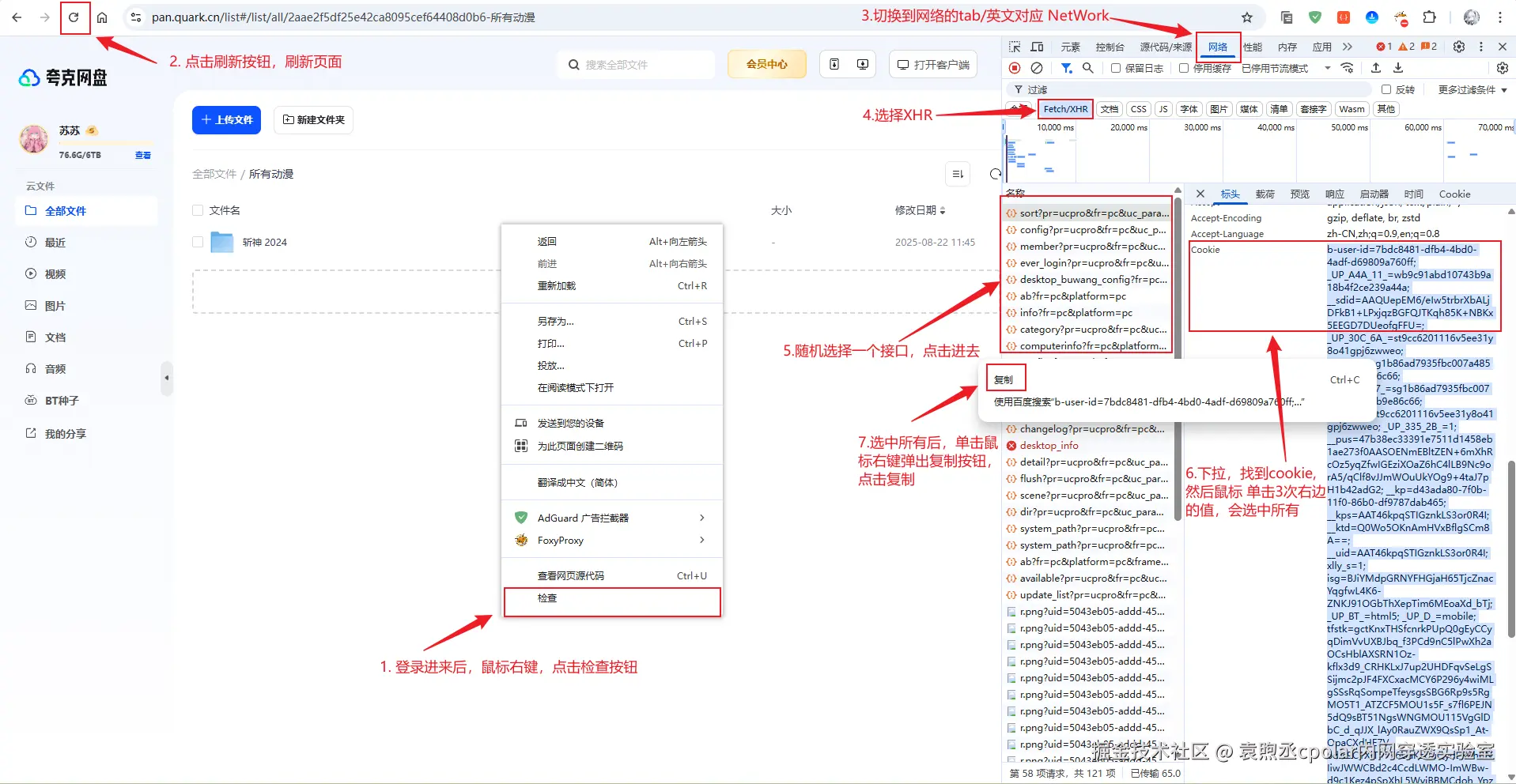Switch to the 网络 DevTools tab
1516x784 pixels.
click(x=1218, y=47)
